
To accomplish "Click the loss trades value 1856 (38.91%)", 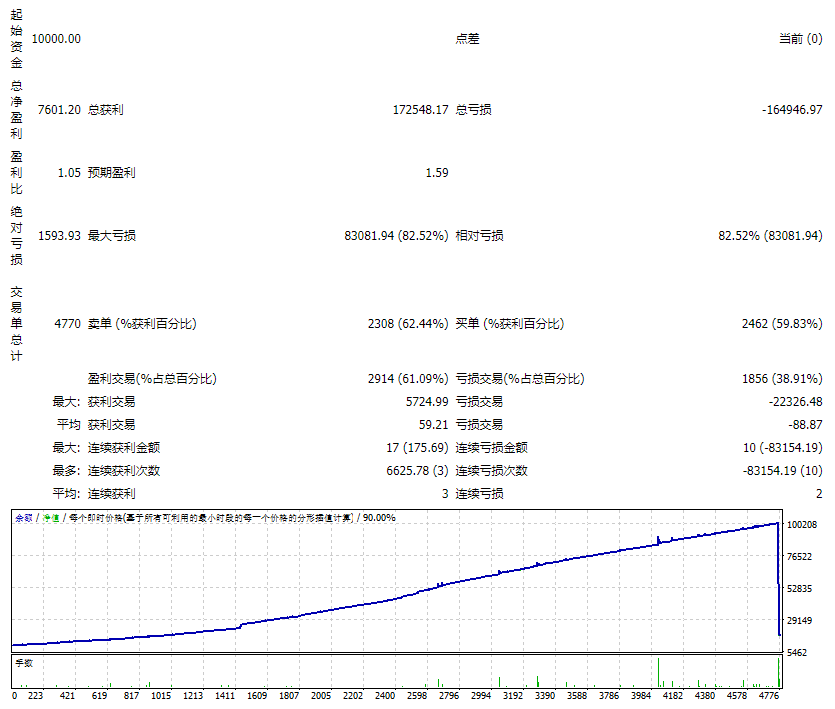I will [782, 379].
